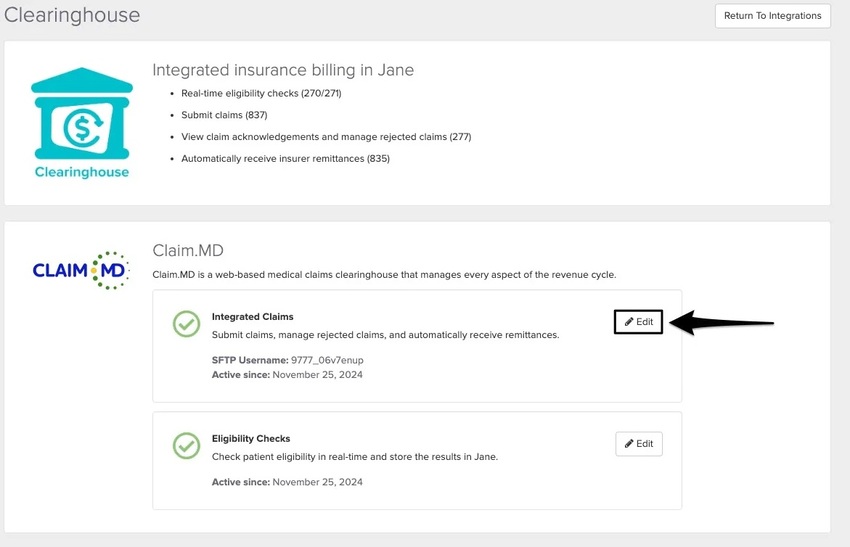Click the Claim.MD section heading

(188, 250)
